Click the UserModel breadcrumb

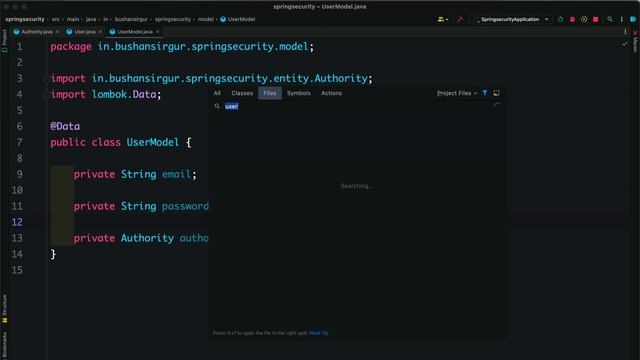pyautogui.click(x=238, y=19)
